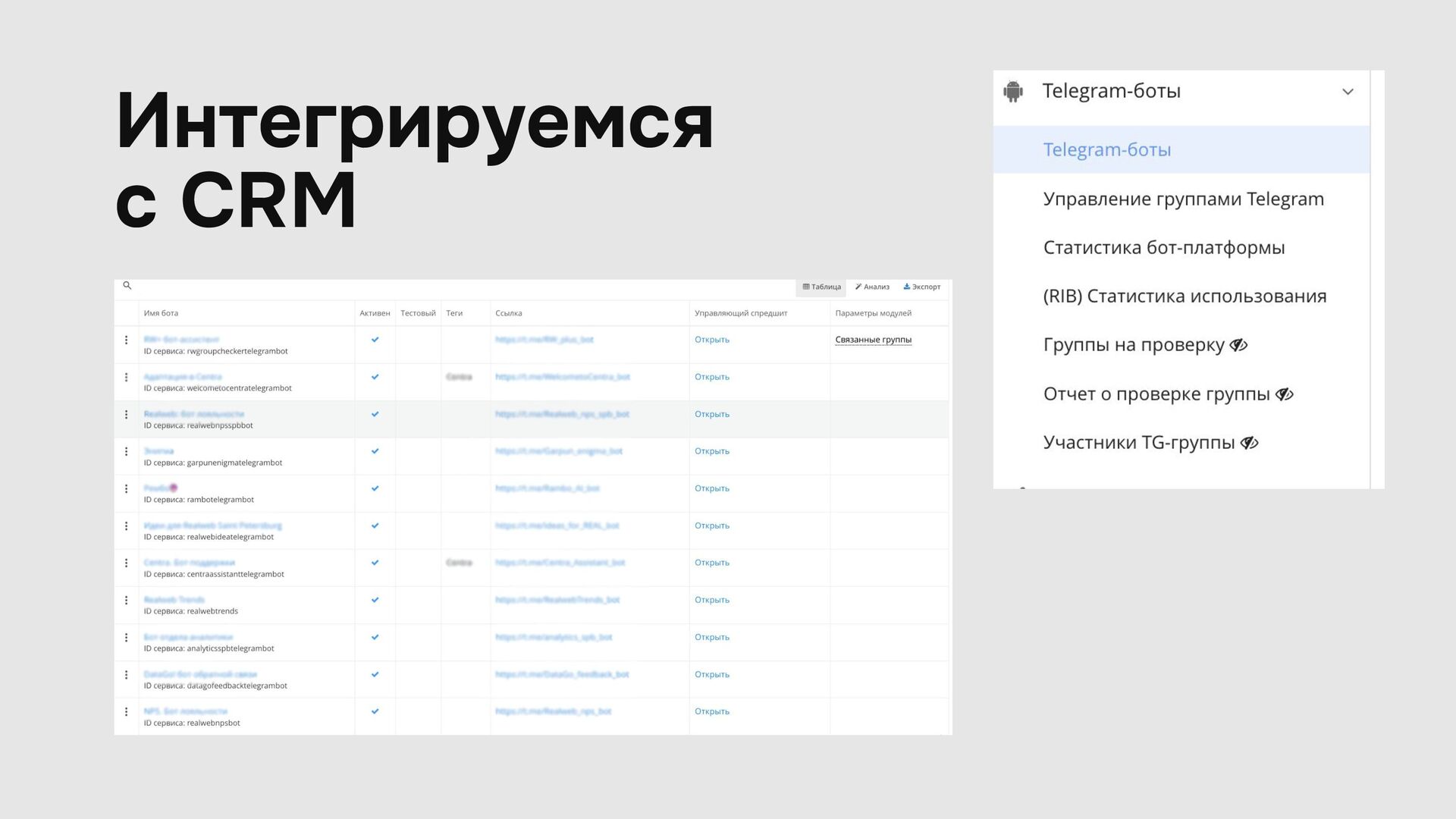Viewport: 1456px width, 819px height.
Task: Click Параметры модулей column header
Action: (873, 313)
